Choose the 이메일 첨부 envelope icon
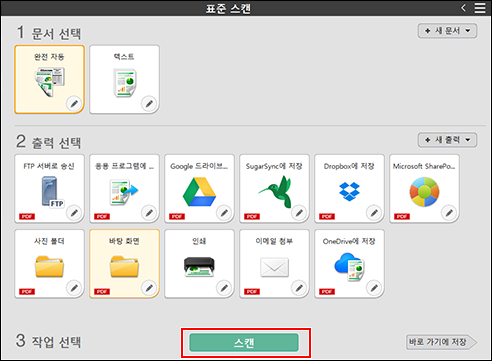 pyautogui.click(x=274, y=267)
